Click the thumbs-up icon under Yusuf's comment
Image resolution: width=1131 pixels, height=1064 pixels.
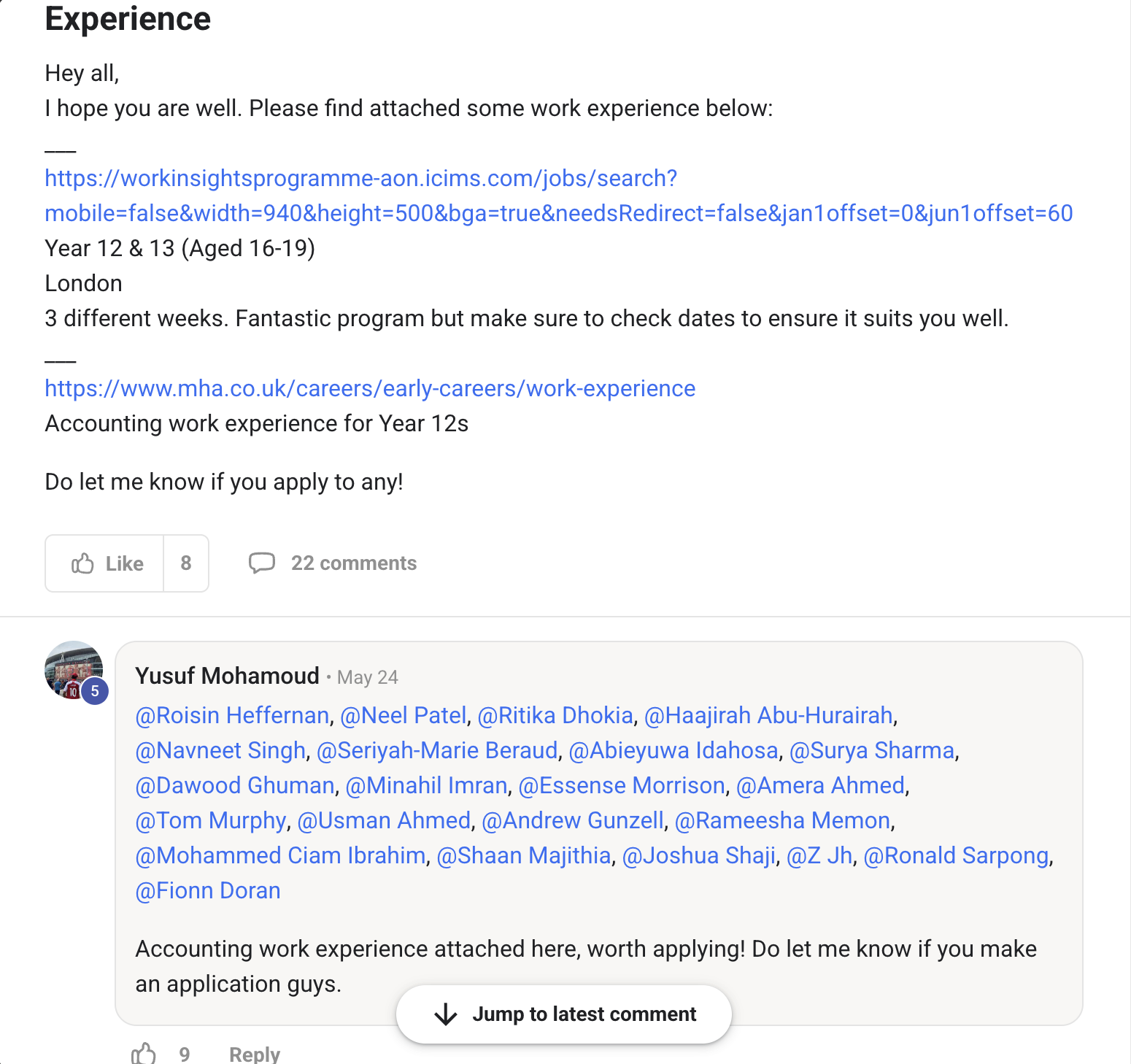144,1054
